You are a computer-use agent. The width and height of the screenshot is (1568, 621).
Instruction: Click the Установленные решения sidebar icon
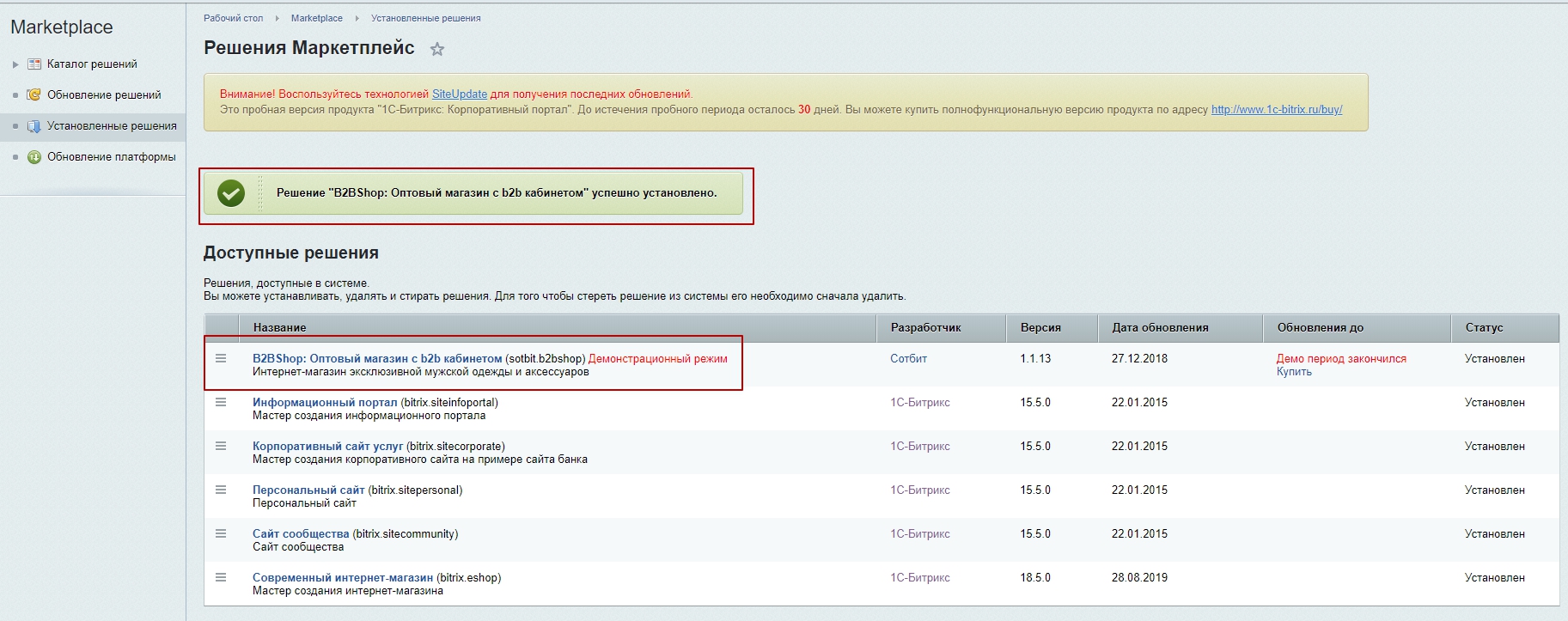[x=34, y=126]
